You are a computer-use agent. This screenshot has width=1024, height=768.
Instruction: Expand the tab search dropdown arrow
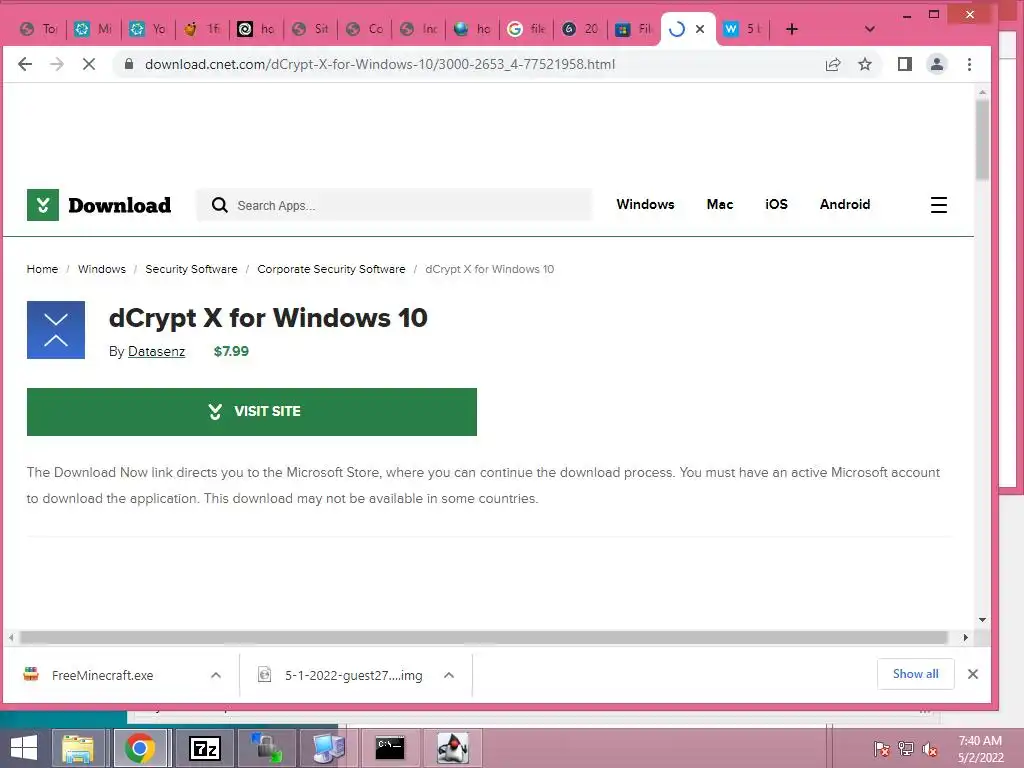click(x=869, y=29)
